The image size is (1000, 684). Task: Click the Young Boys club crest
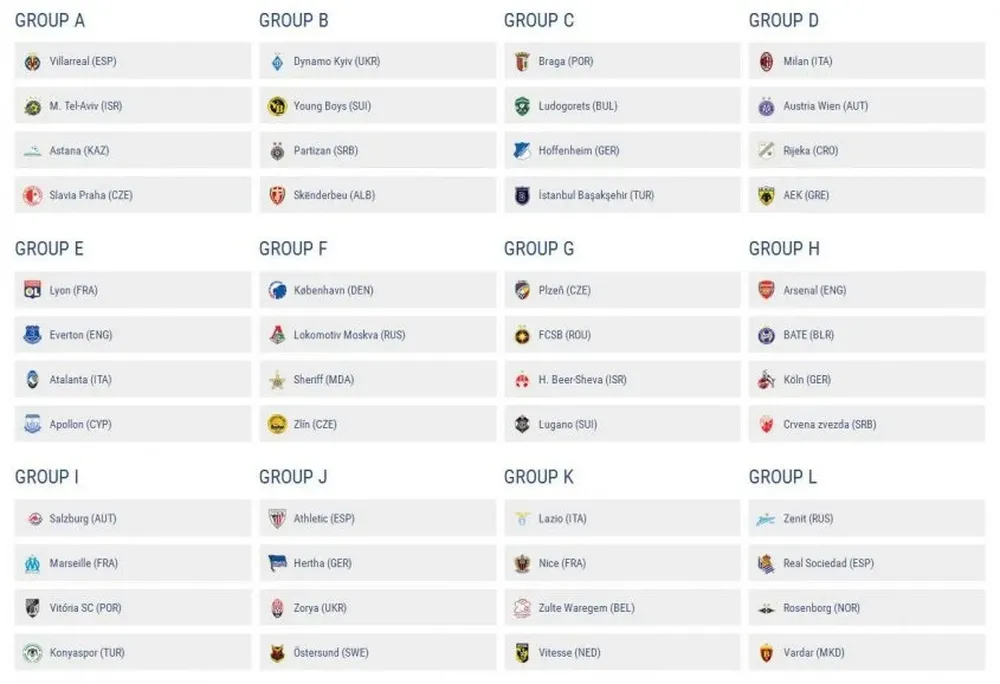pyautogui.click(x=277, y=106)
